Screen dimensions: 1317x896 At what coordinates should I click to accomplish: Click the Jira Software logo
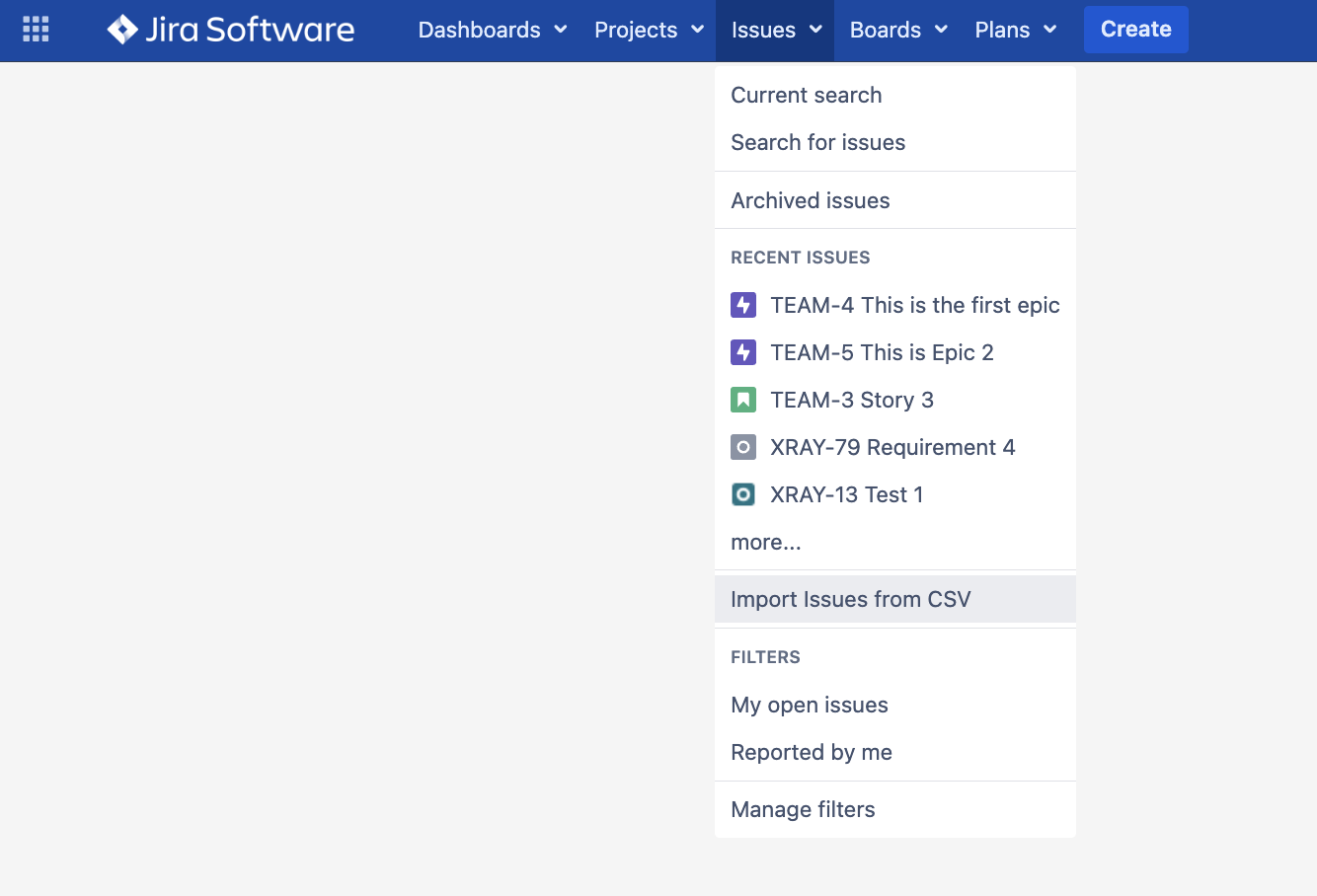[x=231, y=30]
